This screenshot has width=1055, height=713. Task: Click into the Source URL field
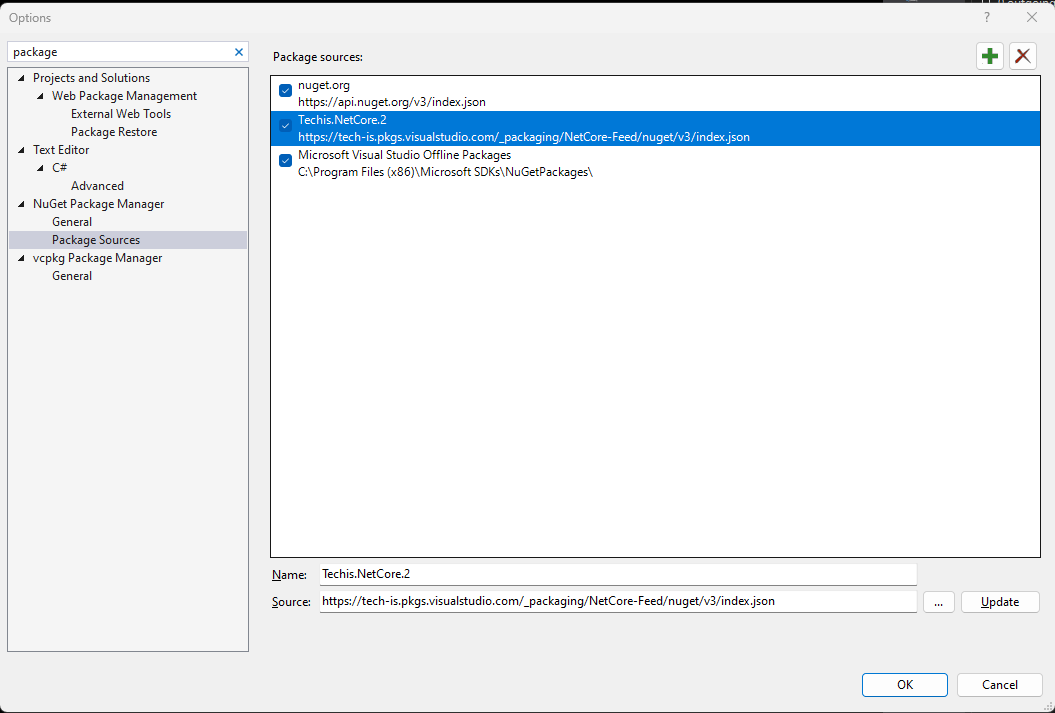pyautogui.click(x=617, y=602)
